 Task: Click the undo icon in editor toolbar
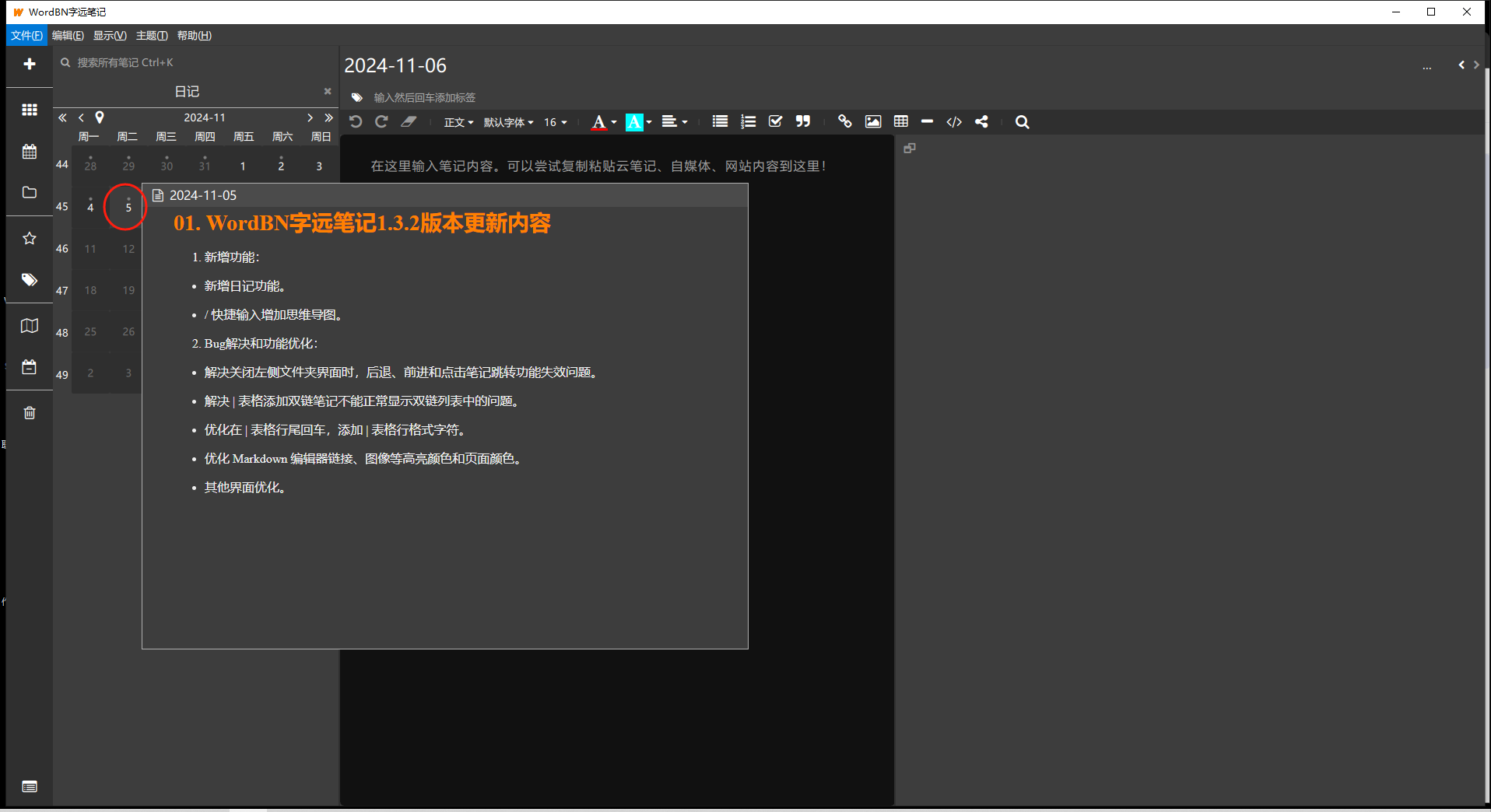(356, 121)
